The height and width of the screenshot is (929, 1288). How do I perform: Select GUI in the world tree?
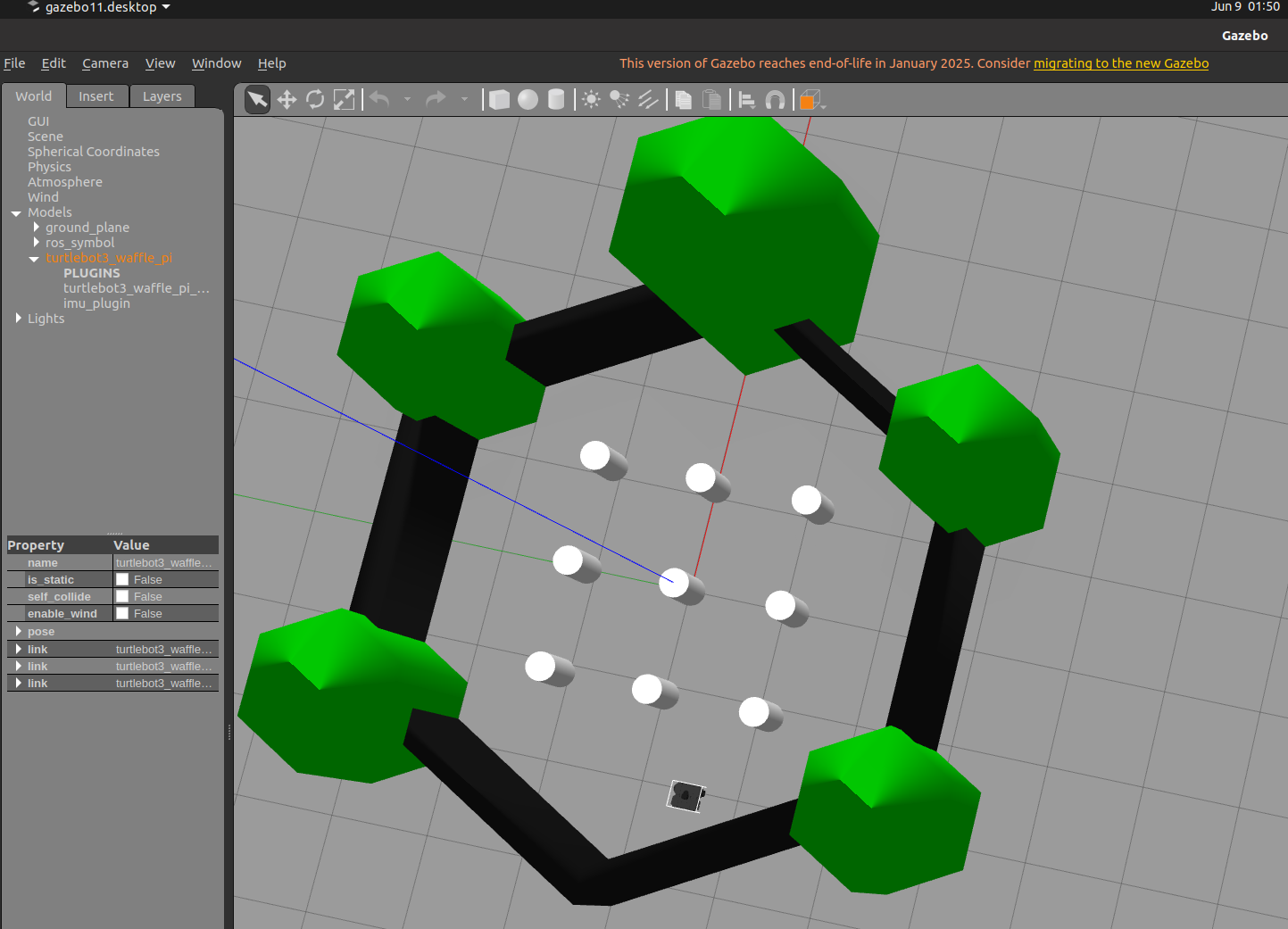(38, 121)
